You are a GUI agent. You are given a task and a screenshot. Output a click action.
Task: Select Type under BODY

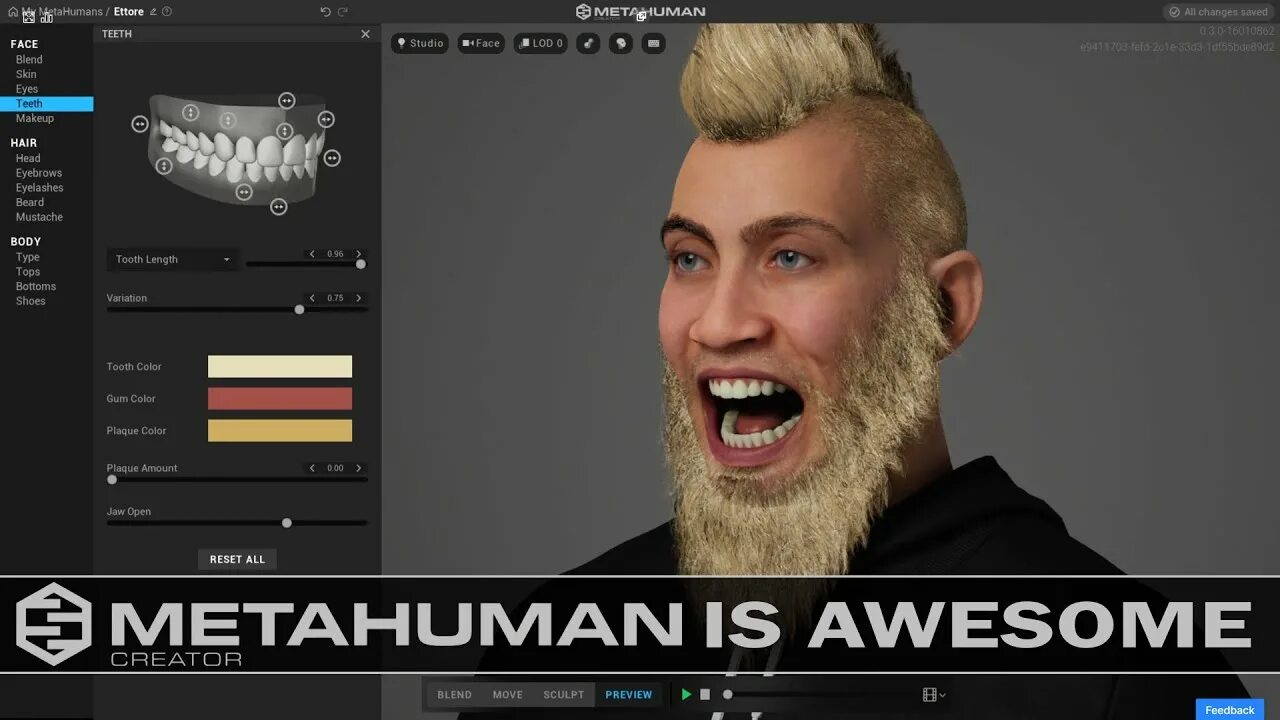(x=28, y=257)
